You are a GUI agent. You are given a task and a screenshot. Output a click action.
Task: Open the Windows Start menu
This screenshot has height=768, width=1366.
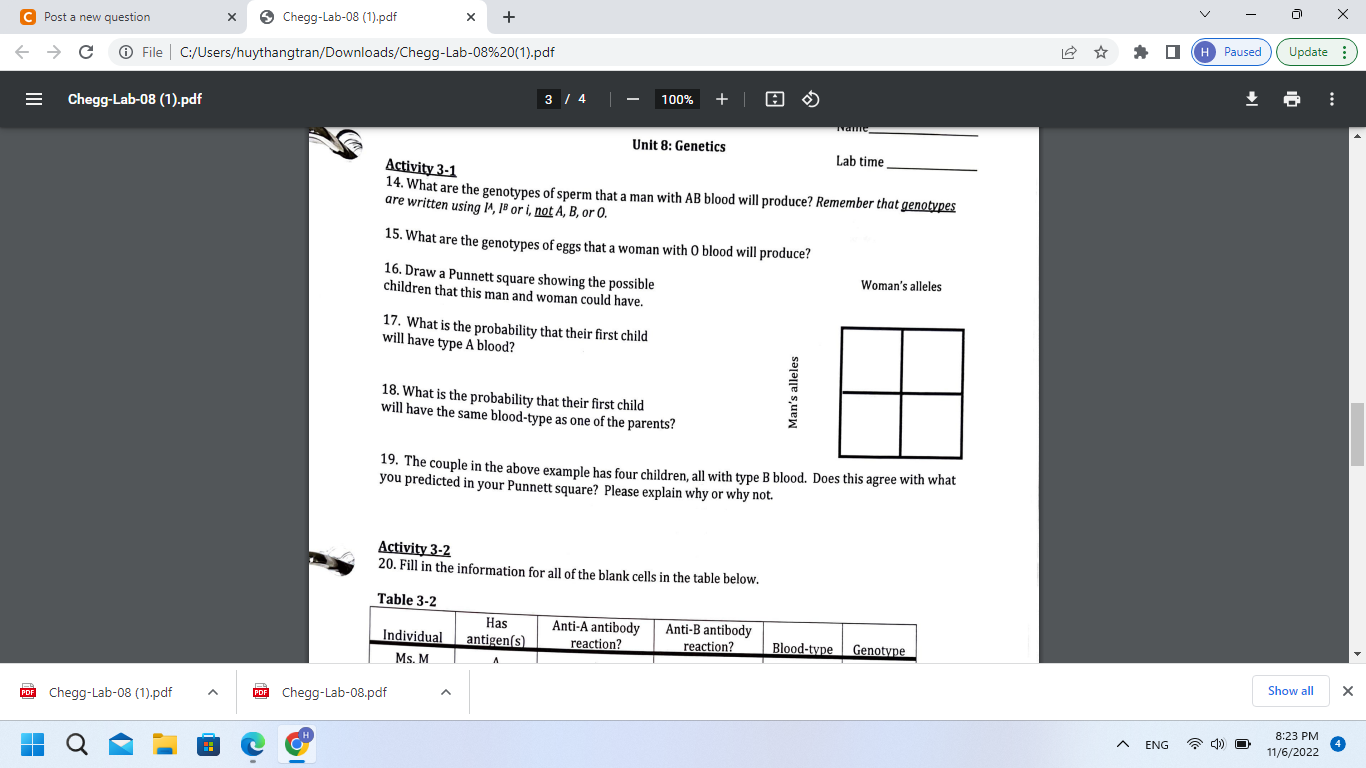(x=33, y=744)
